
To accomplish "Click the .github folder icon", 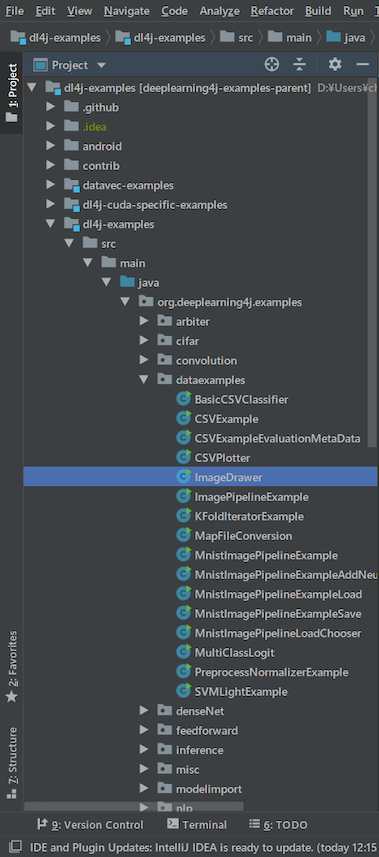I will pos(72,107).
